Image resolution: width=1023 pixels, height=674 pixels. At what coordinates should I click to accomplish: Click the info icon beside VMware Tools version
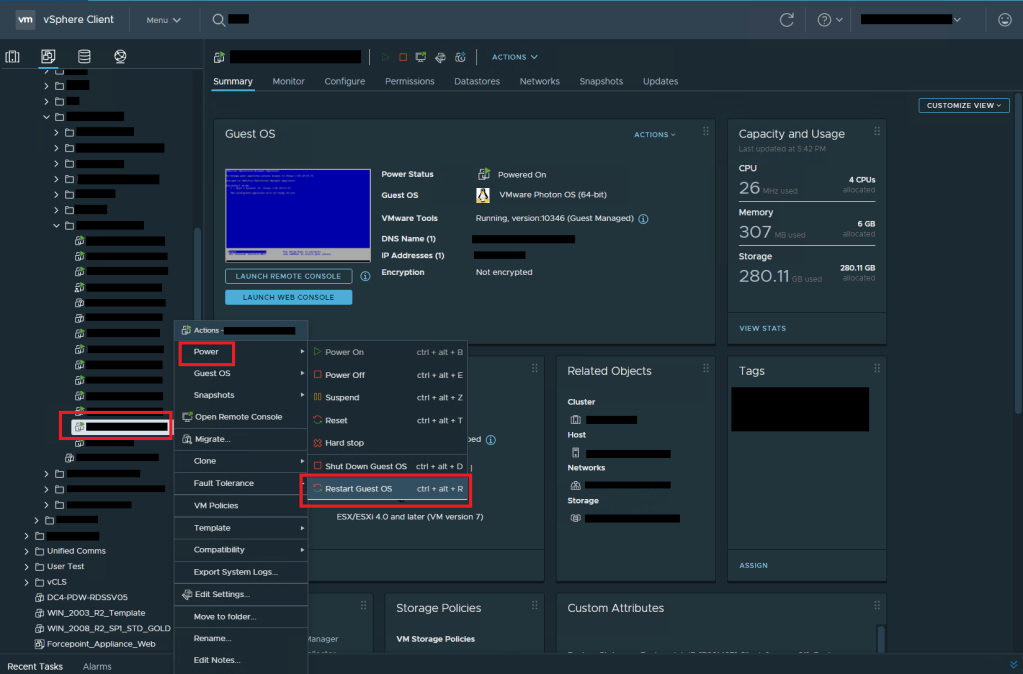(643, 218)
